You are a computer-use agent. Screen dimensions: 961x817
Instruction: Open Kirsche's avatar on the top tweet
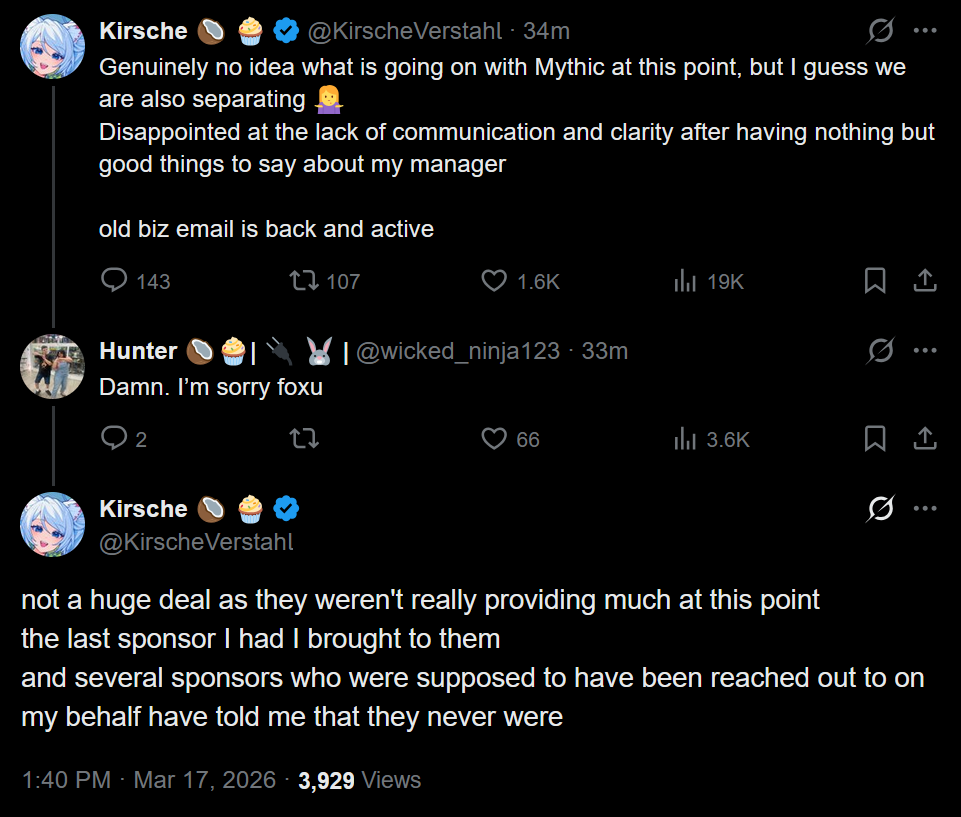pyautogui.click(x=52, y=46)
